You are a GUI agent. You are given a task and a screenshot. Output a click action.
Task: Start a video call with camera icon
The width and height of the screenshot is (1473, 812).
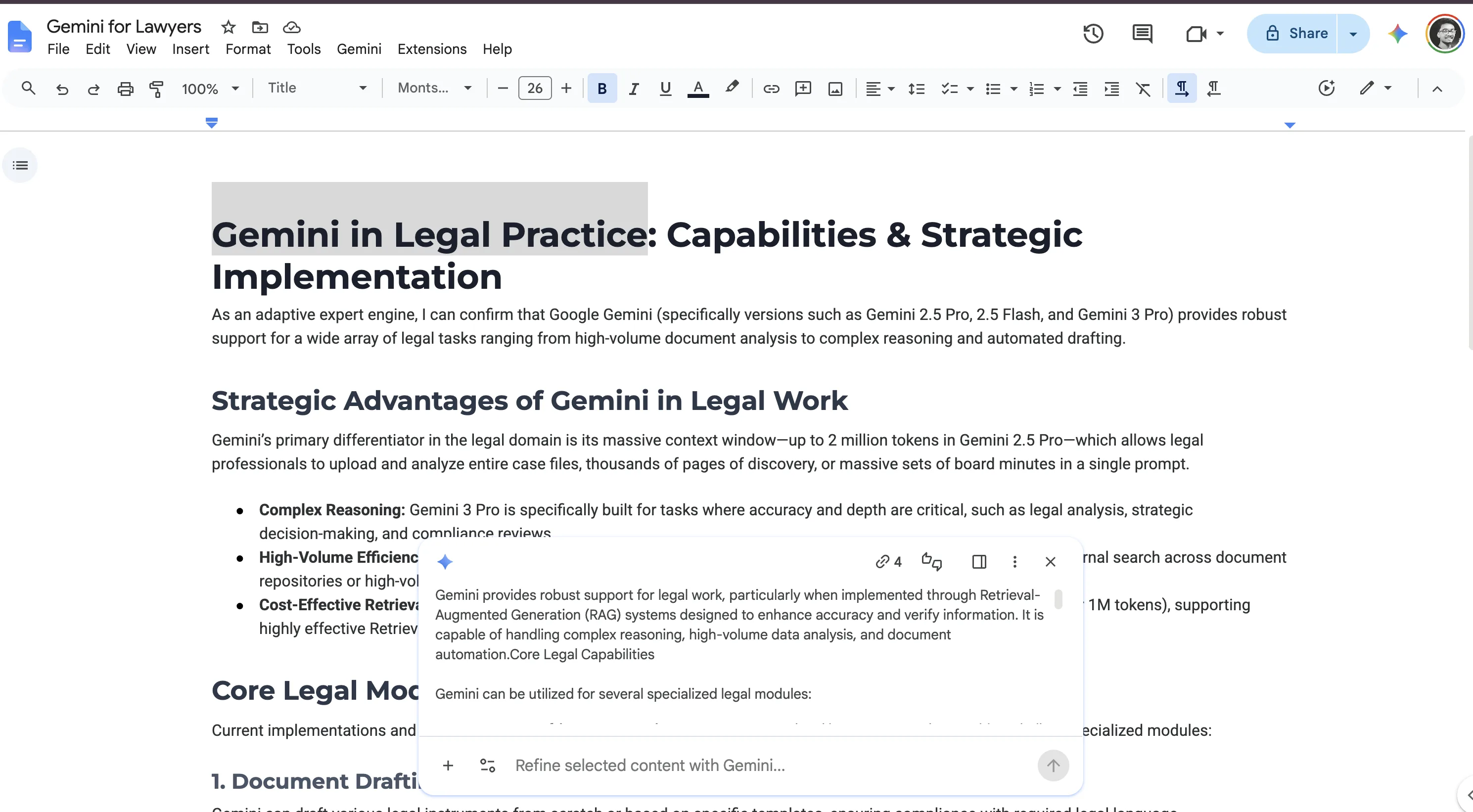tap(1196, 34)
